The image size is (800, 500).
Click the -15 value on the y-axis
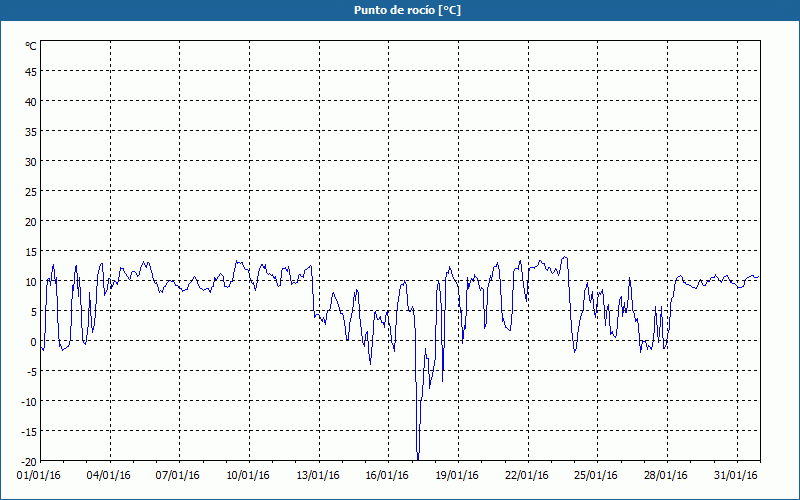30,432
